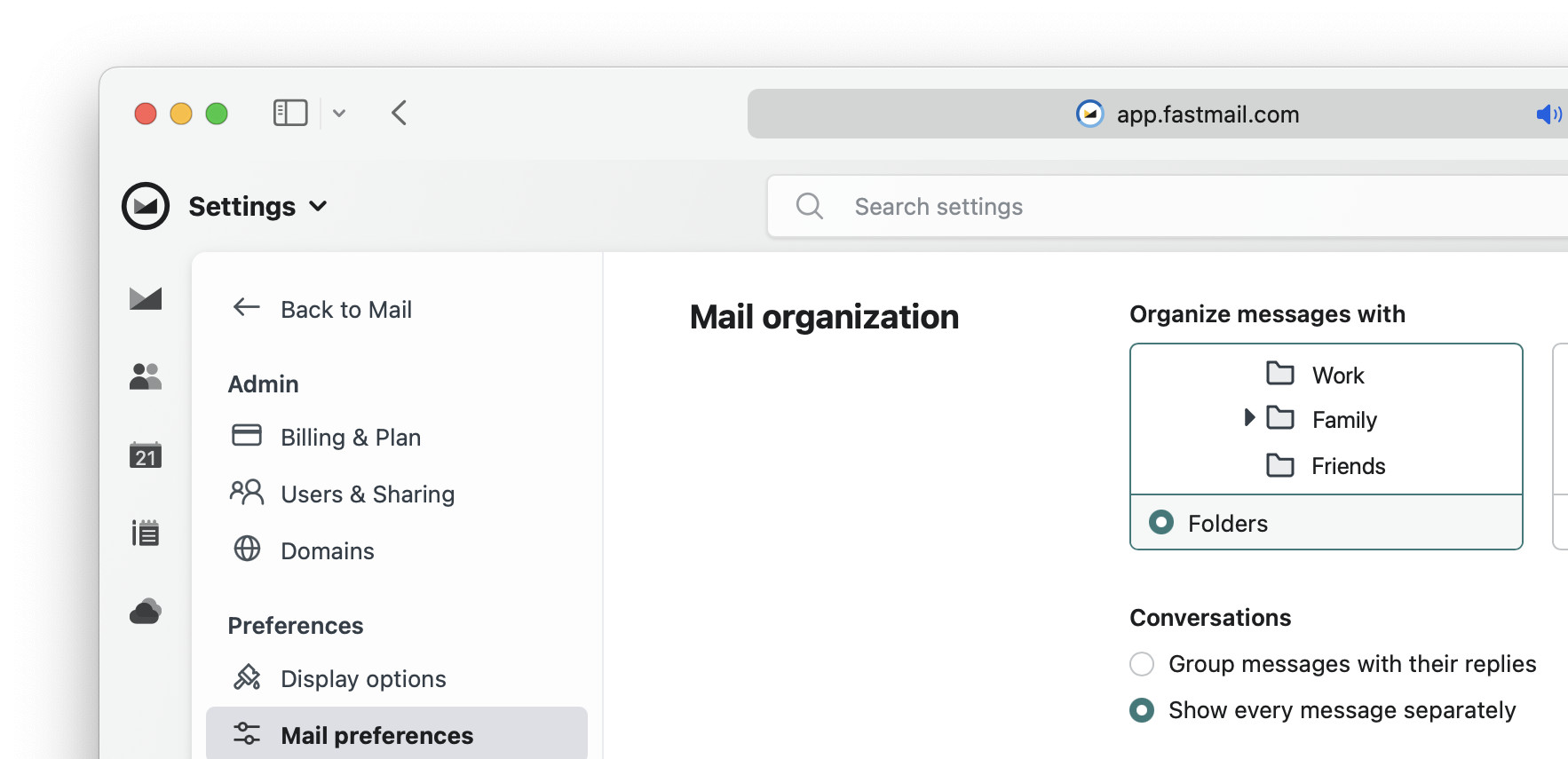
Task: Click the left arrow icon beside Back to Mail
Action: pos(247,307)
